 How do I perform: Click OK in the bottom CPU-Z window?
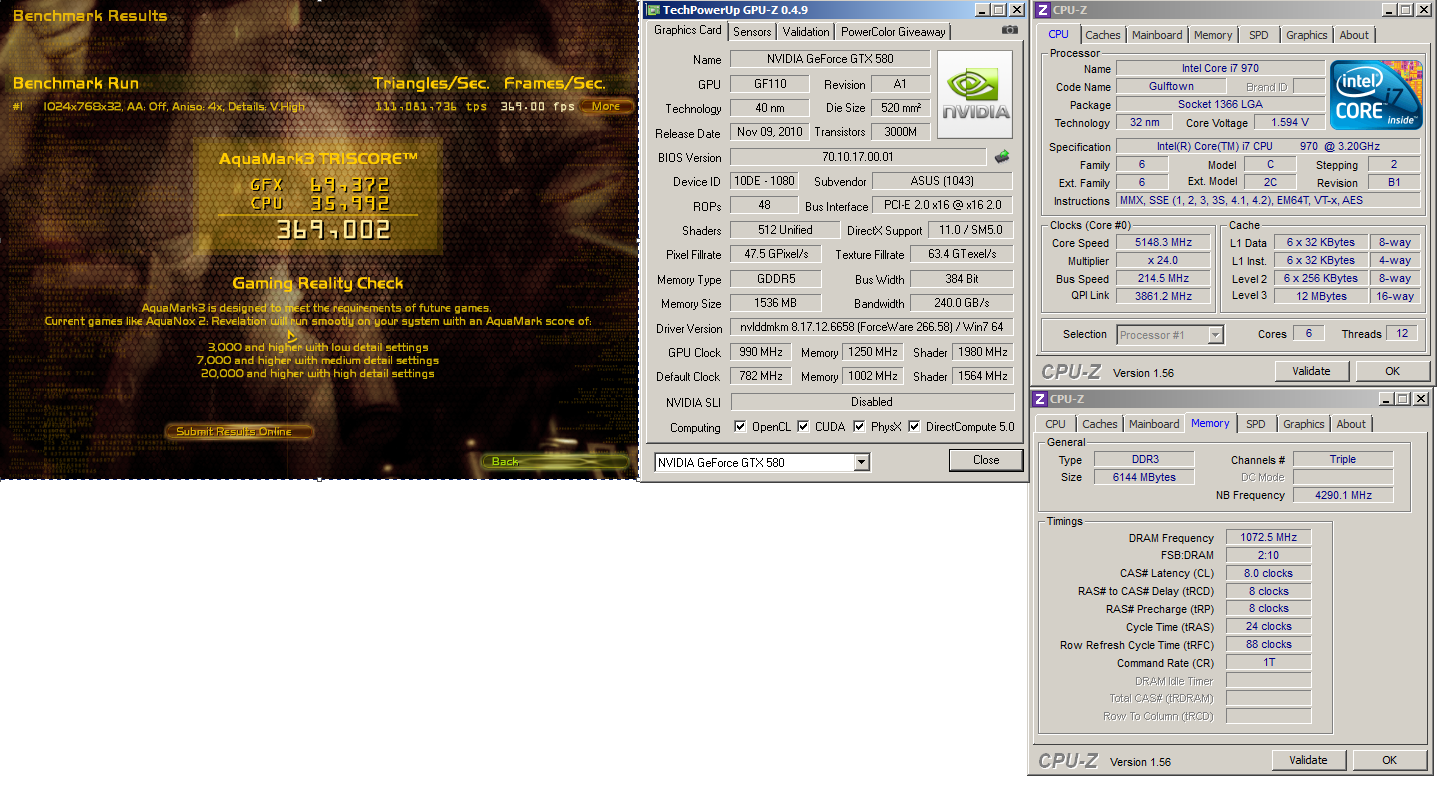point(1389,760)
